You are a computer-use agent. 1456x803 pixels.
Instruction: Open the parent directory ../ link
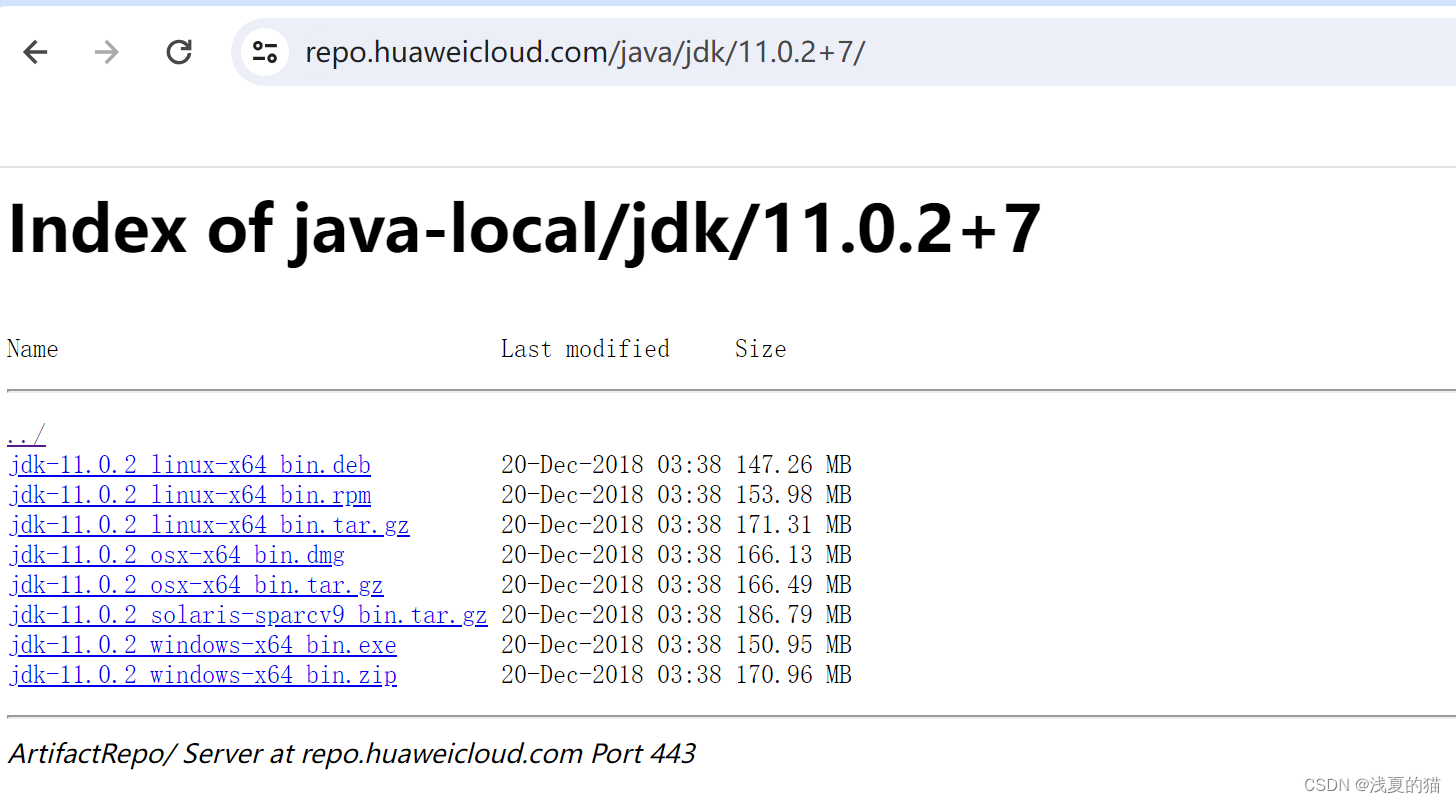[x=26, y=435]
